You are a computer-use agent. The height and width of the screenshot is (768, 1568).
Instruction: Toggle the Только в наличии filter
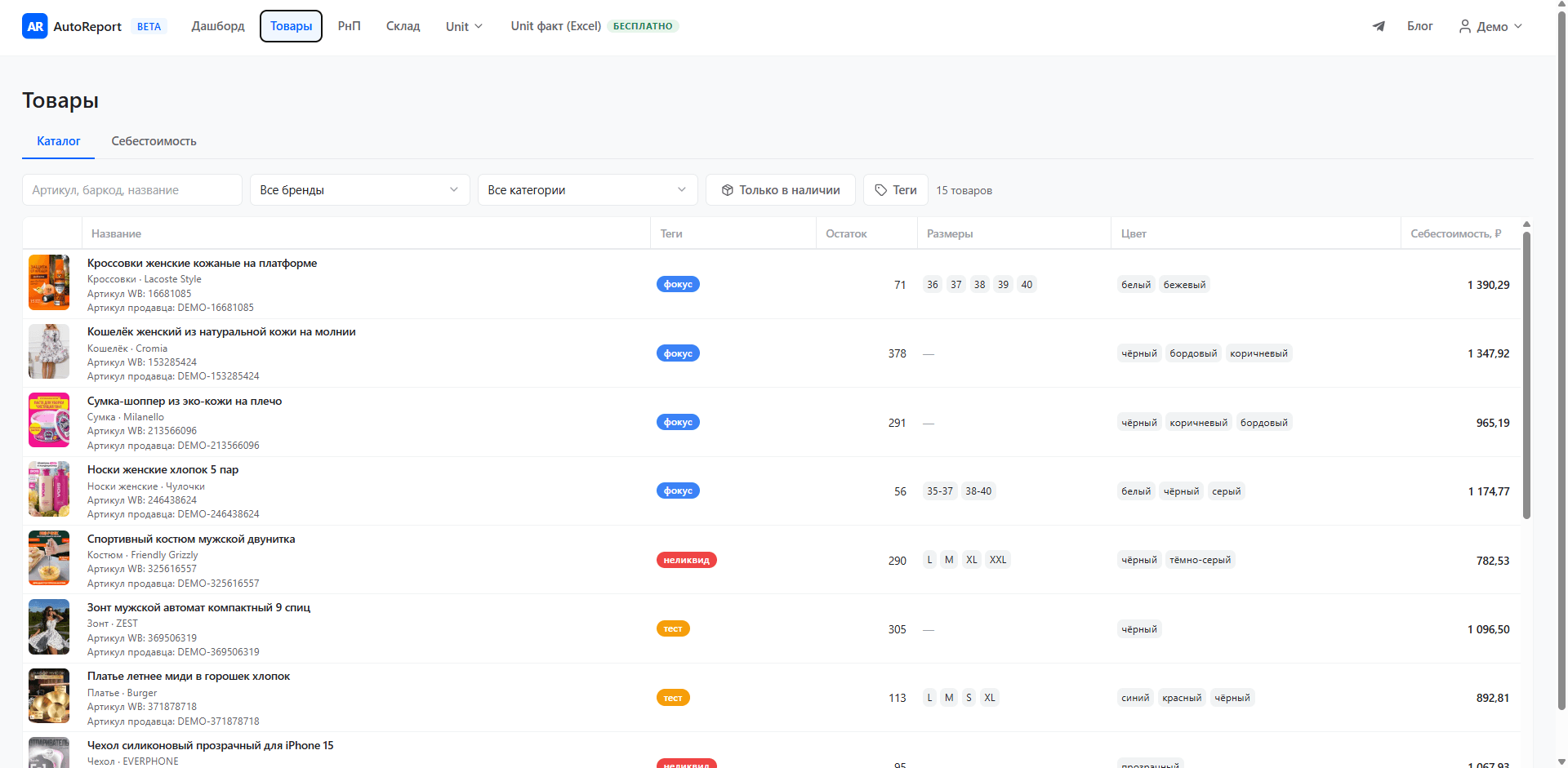pos(780,190)
